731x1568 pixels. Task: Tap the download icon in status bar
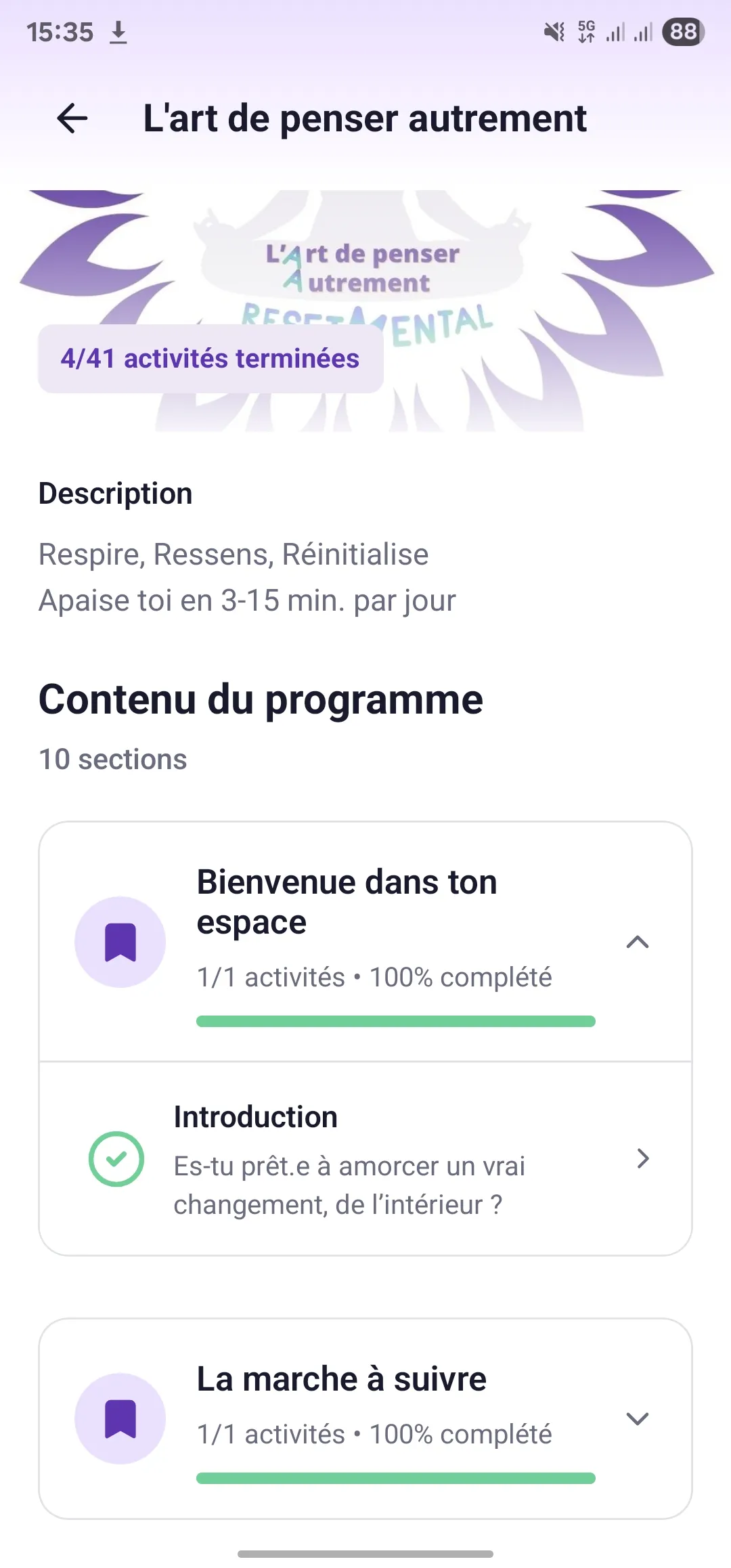point(118,32)
